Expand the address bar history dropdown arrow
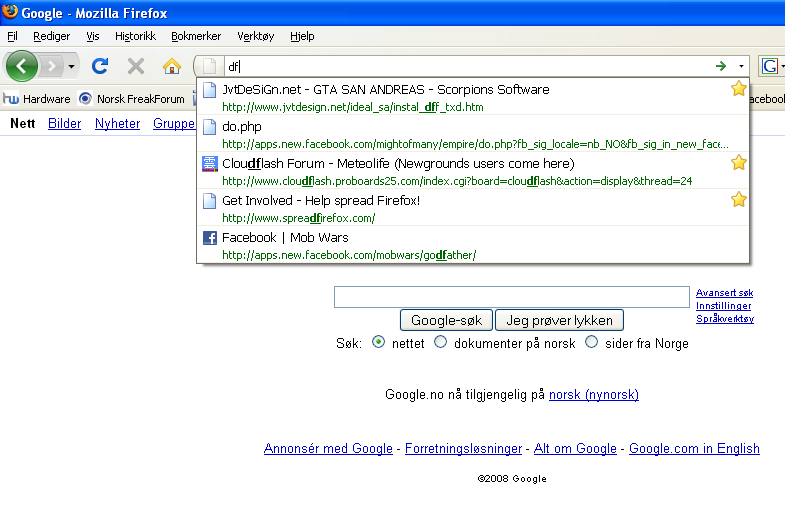785x512 pixels. tap(741, 66)
